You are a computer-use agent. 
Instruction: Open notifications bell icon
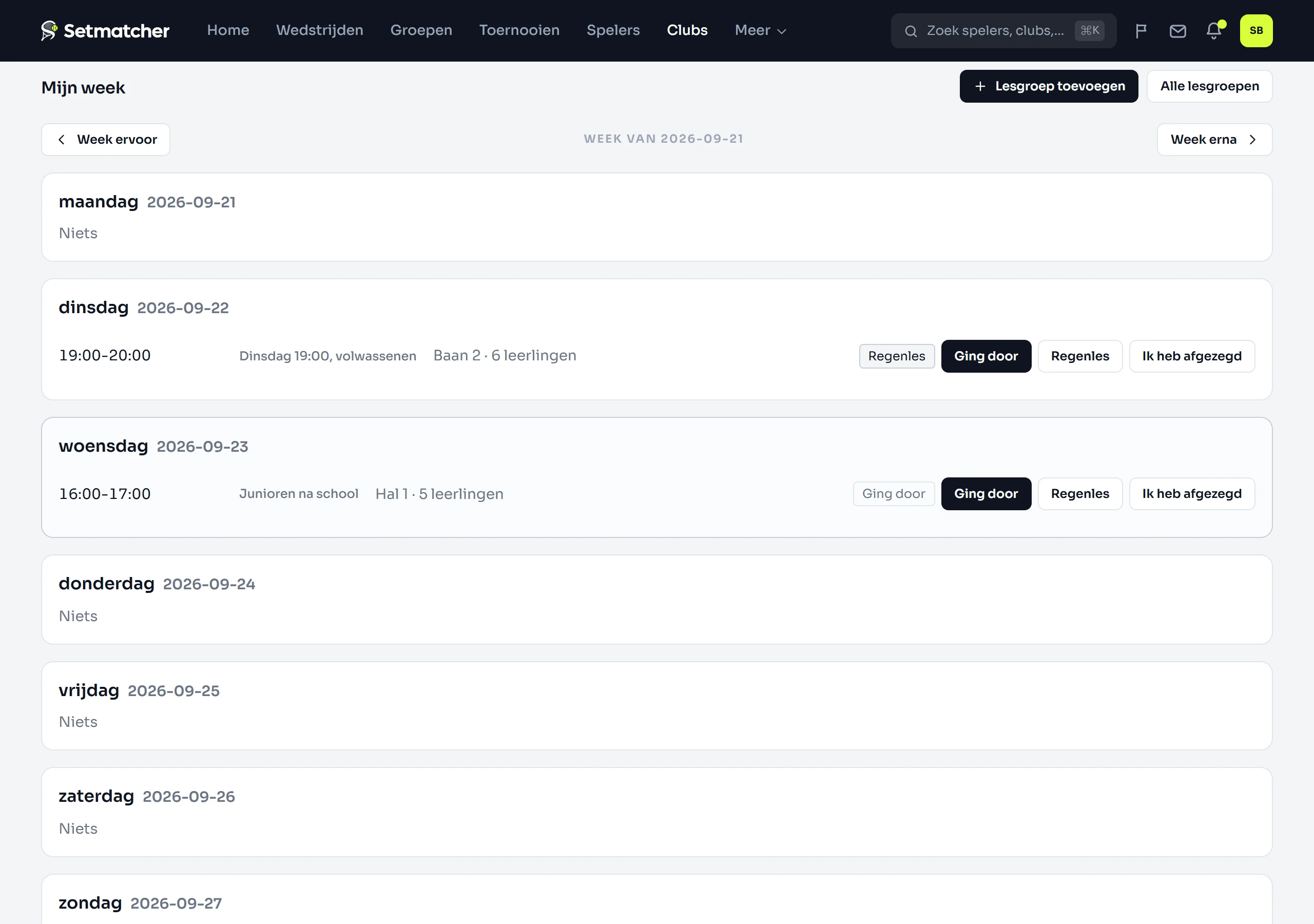[x=1214, y=31]
